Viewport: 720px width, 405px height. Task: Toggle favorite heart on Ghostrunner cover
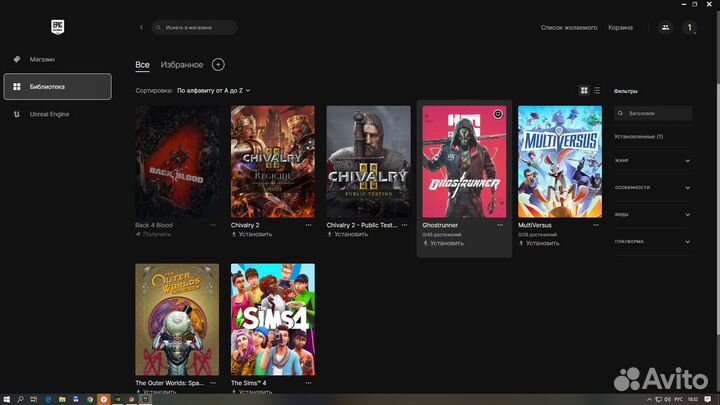(x=498, y=114)
